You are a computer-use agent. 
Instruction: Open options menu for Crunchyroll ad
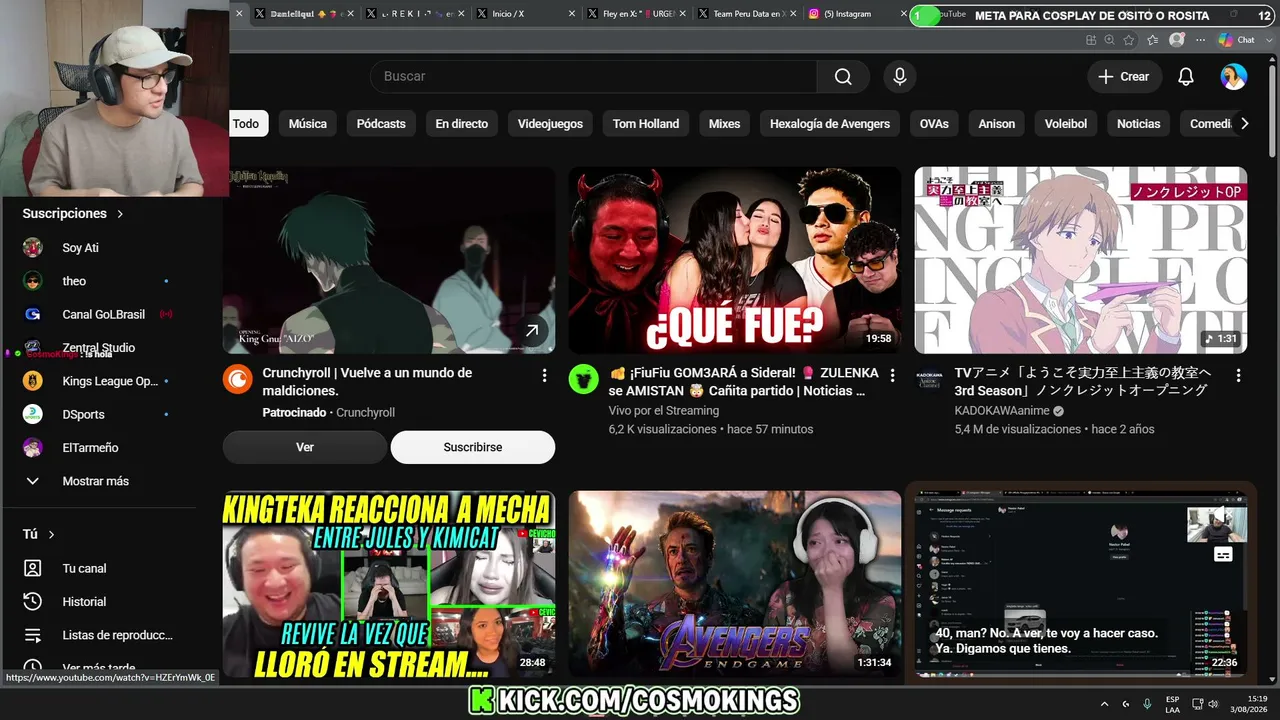click(544, 375)
